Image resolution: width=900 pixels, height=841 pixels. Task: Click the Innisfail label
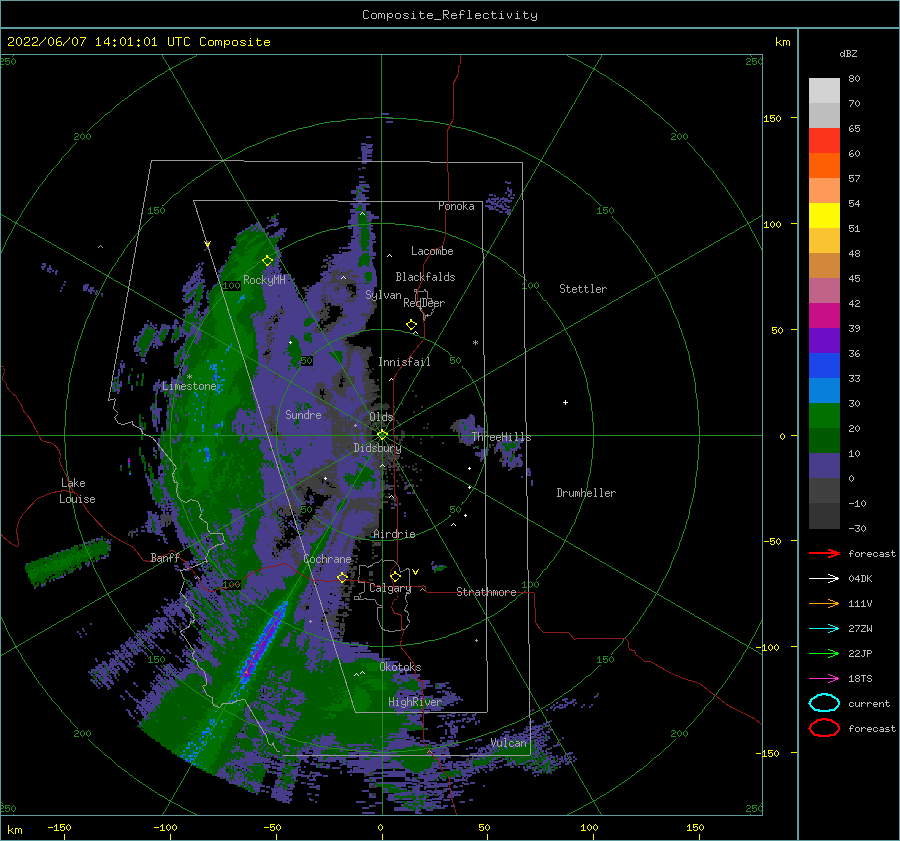tap(404, 362)
